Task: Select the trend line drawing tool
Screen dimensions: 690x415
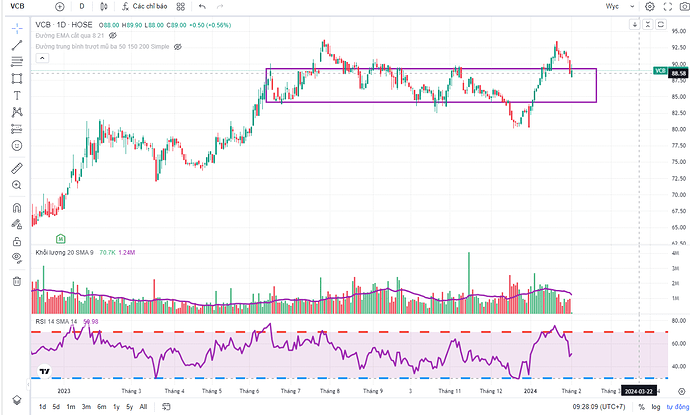Action: (16, 45)
